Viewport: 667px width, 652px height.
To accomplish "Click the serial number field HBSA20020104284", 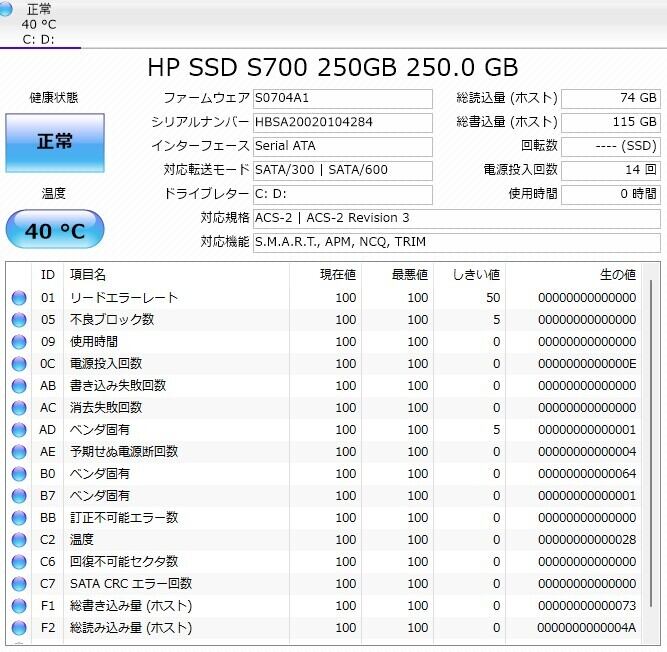I will 342,122.
